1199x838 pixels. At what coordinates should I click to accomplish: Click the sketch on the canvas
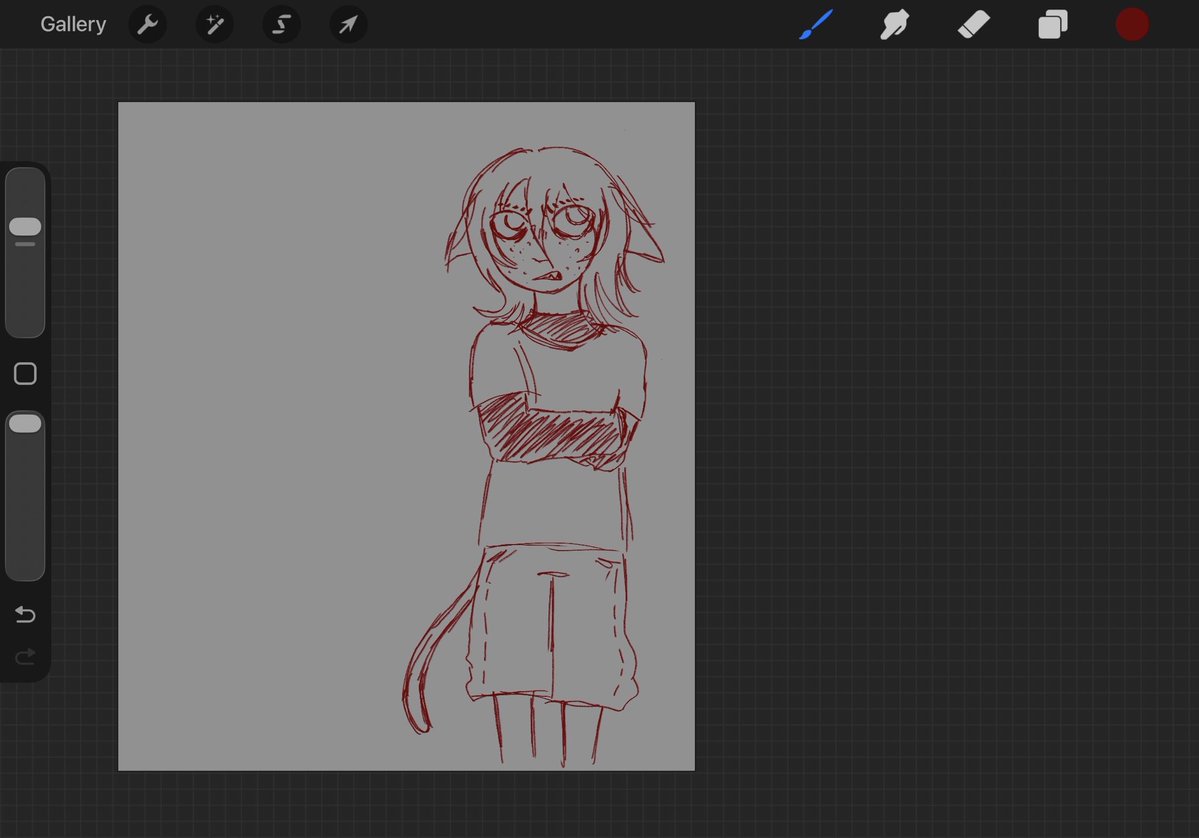(535, 455)
